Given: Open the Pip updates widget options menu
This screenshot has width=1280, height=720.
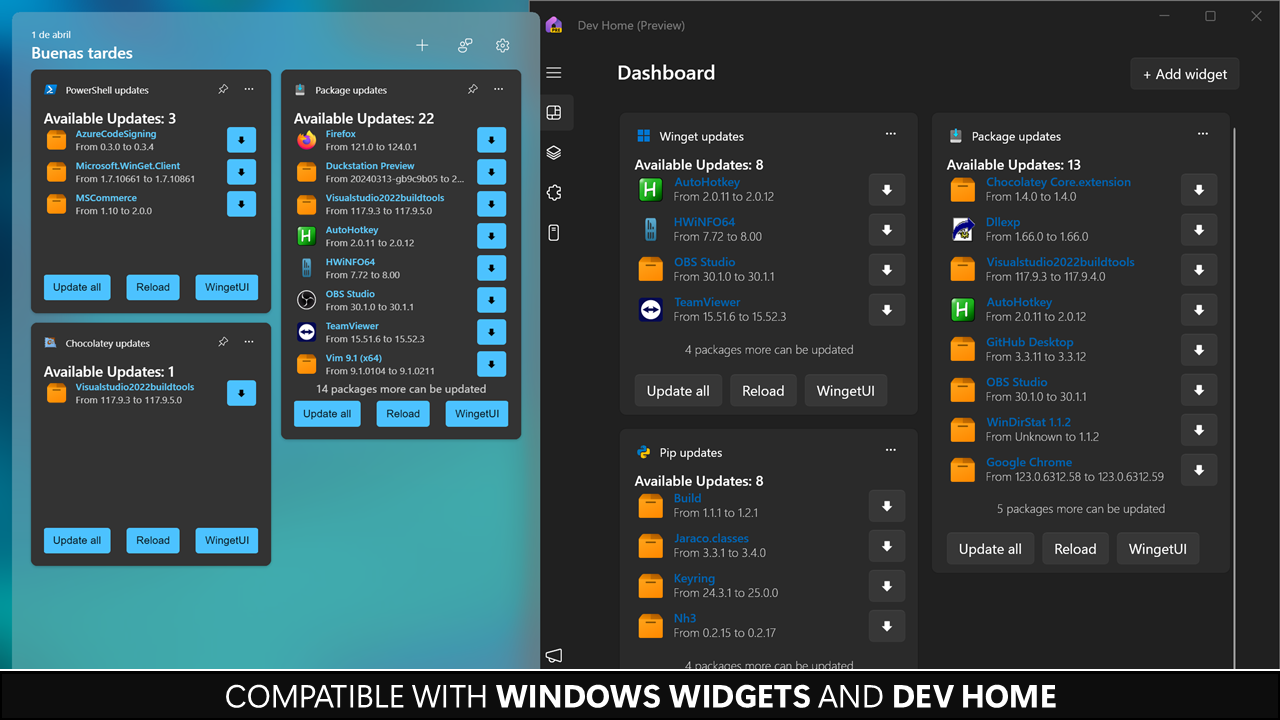Looking at the screenshot, I should [890, 450].
